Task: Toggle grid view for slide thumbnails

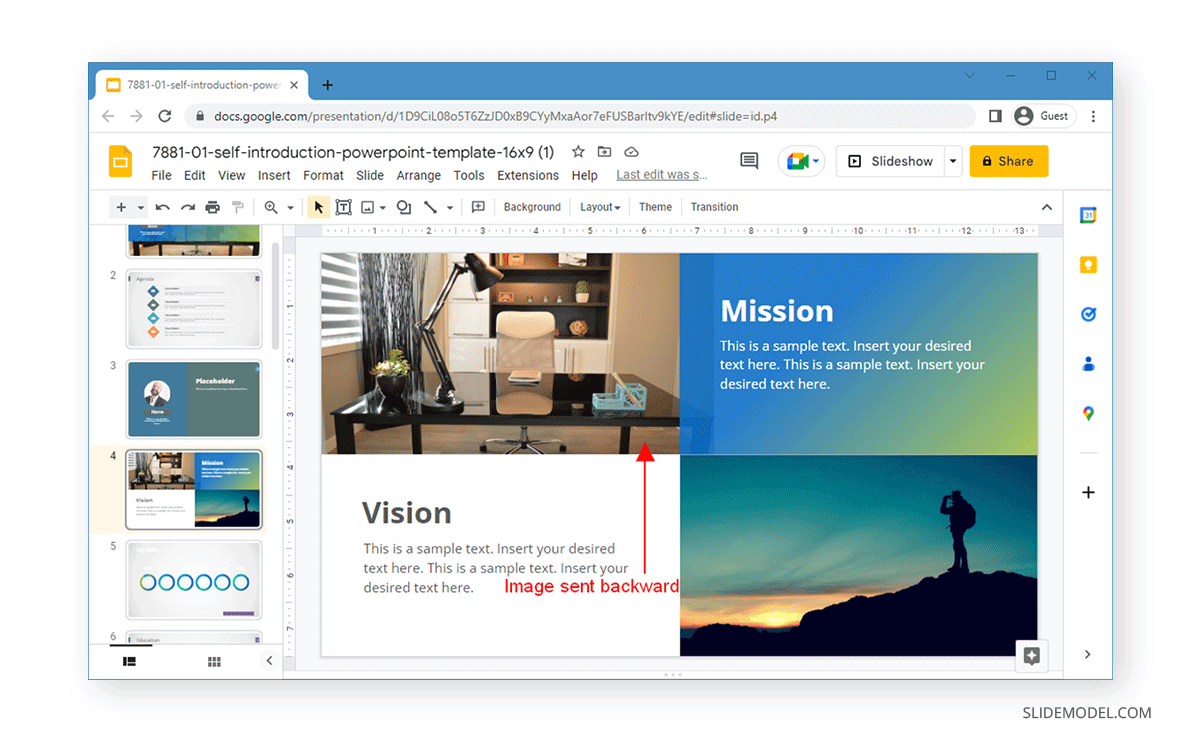Action: click(213, 661)
